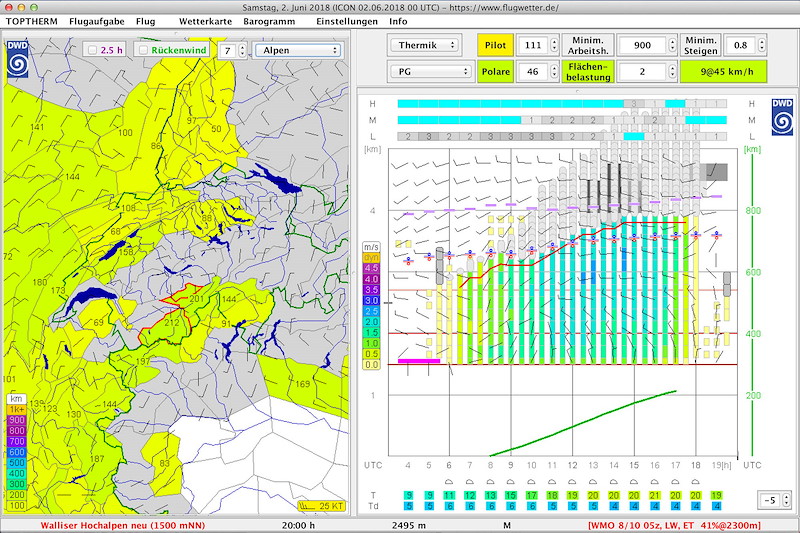Click the Minim. Arbeitsh. button

588,45
